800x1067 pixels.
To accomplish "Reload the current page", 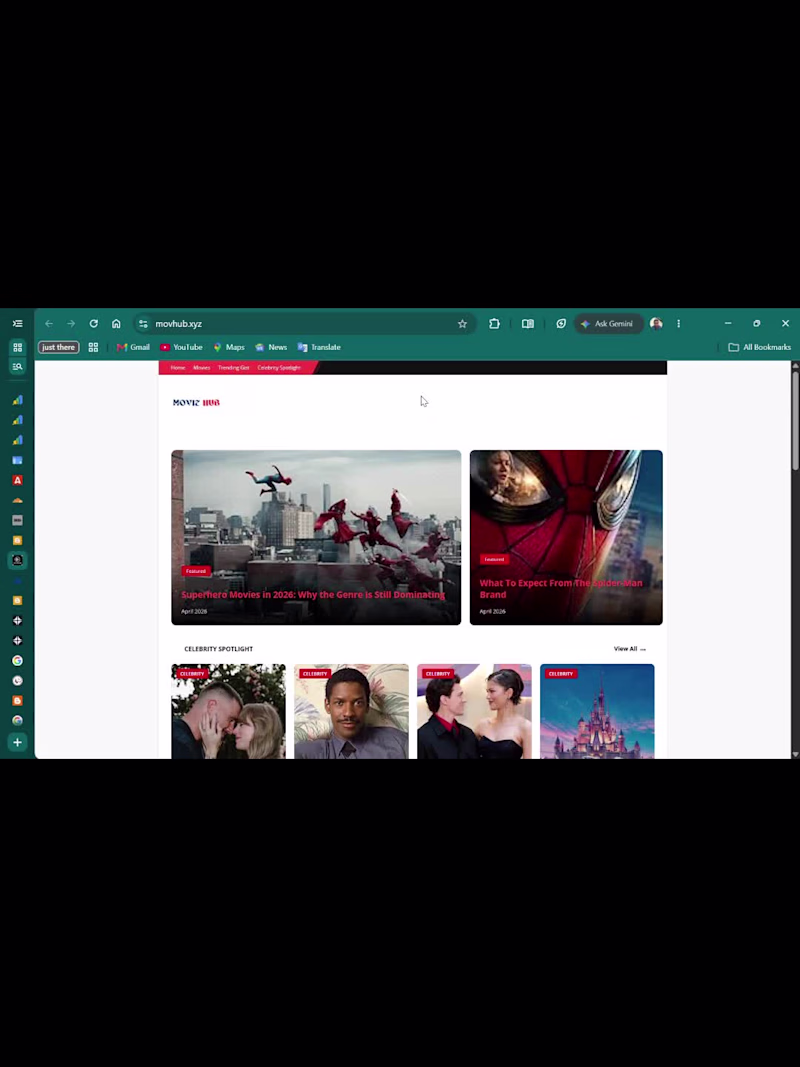I will [94, 324].
